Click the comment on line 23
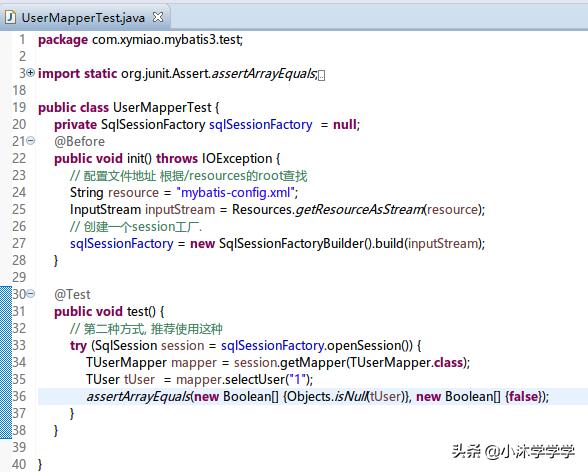The width and height of the screenshot is (588, 472). (x=189, y=176)
